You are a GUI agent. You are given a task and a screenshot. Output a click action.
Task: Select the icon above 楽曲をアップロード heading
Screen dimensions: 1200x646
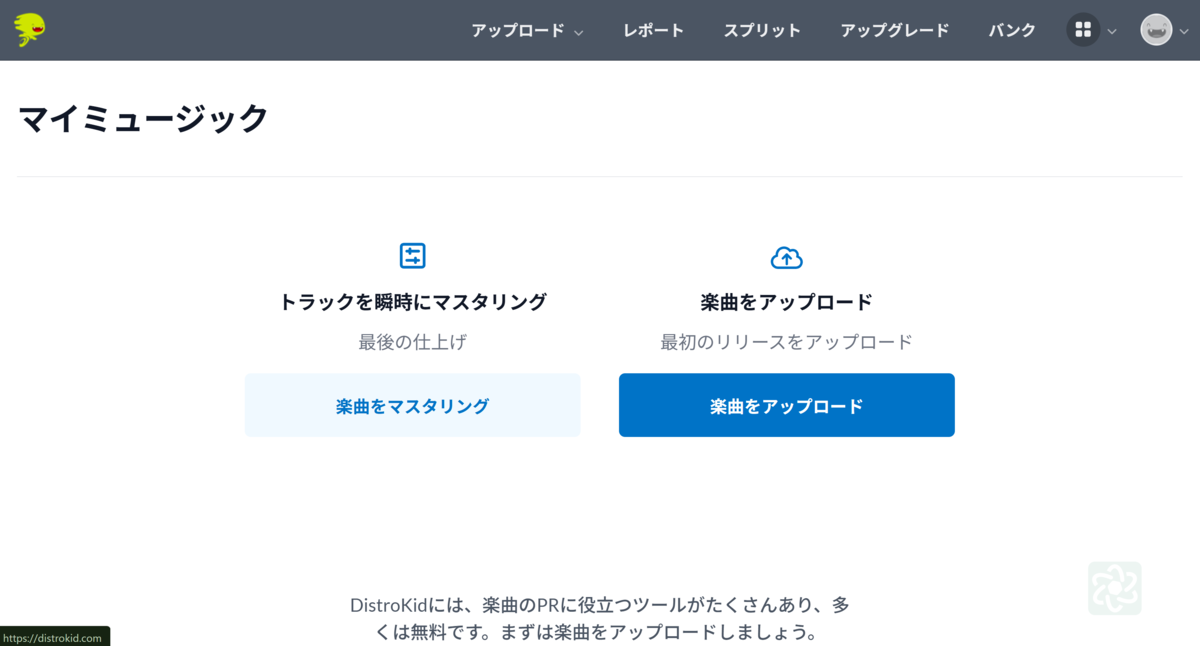(787, 257)
